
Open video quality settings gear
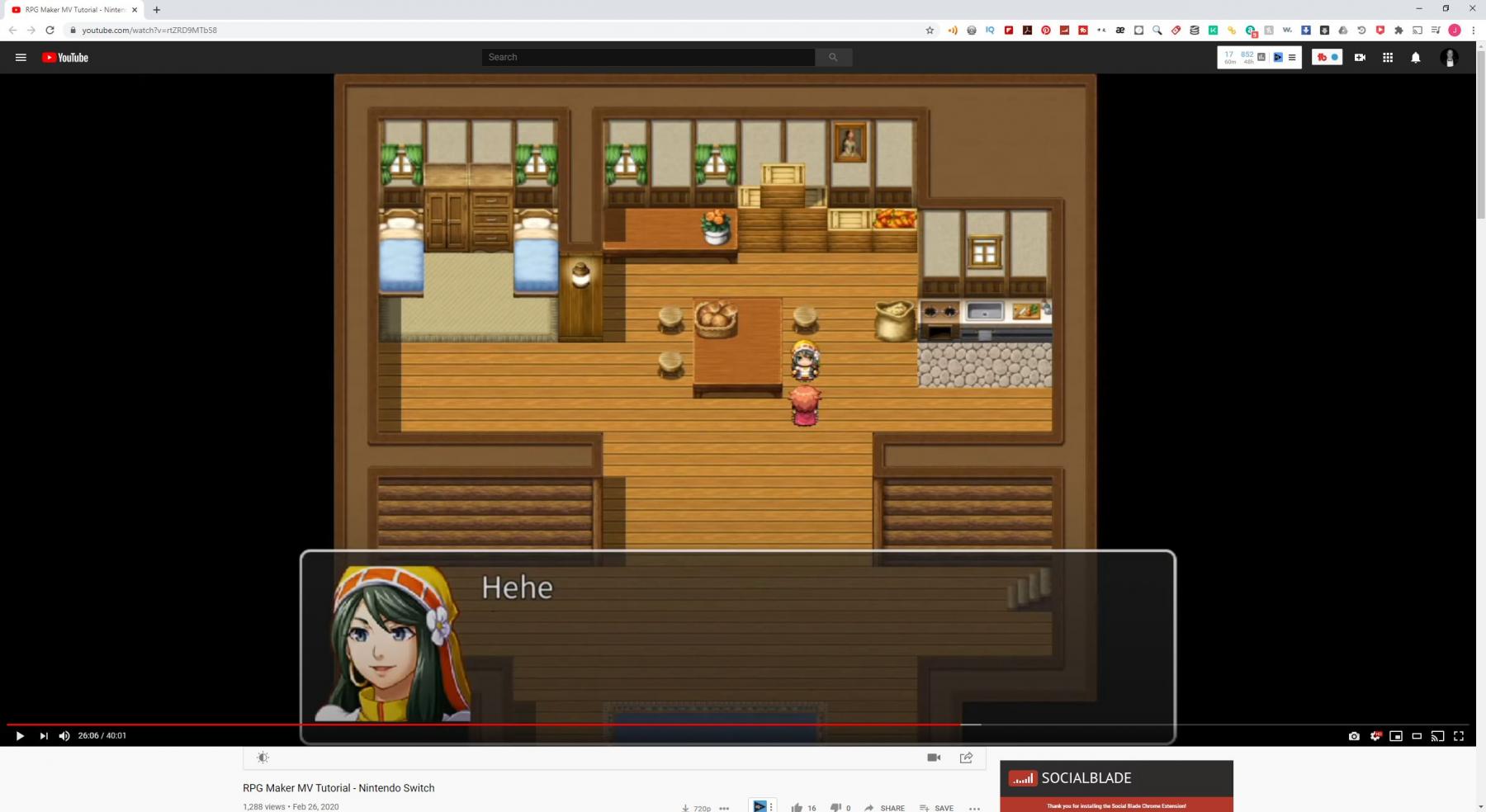tap(1375, 736)
